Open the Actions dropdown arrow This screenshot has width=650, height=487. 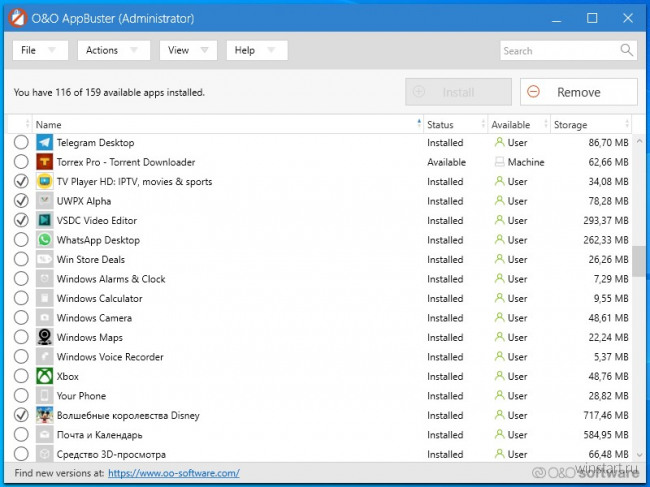coord(133,50)
